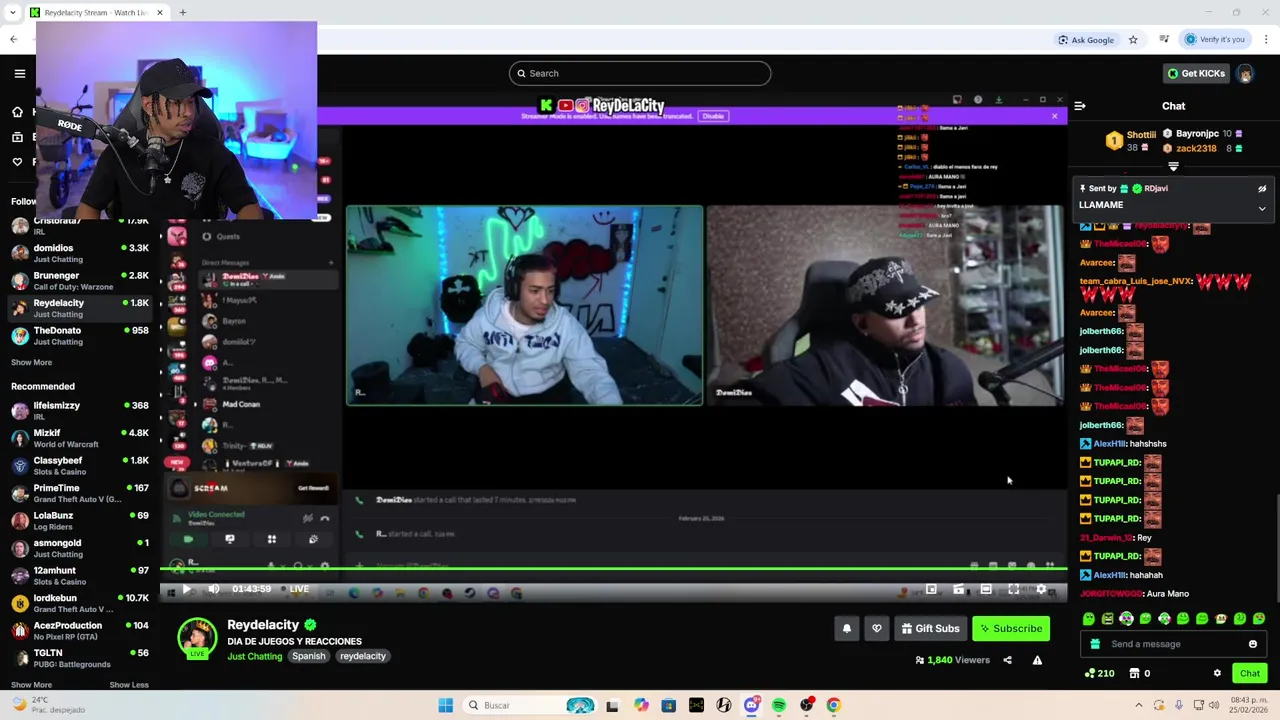Open asmongold recommended channel
The image size is (1280, 720).
tap(80, 548)
